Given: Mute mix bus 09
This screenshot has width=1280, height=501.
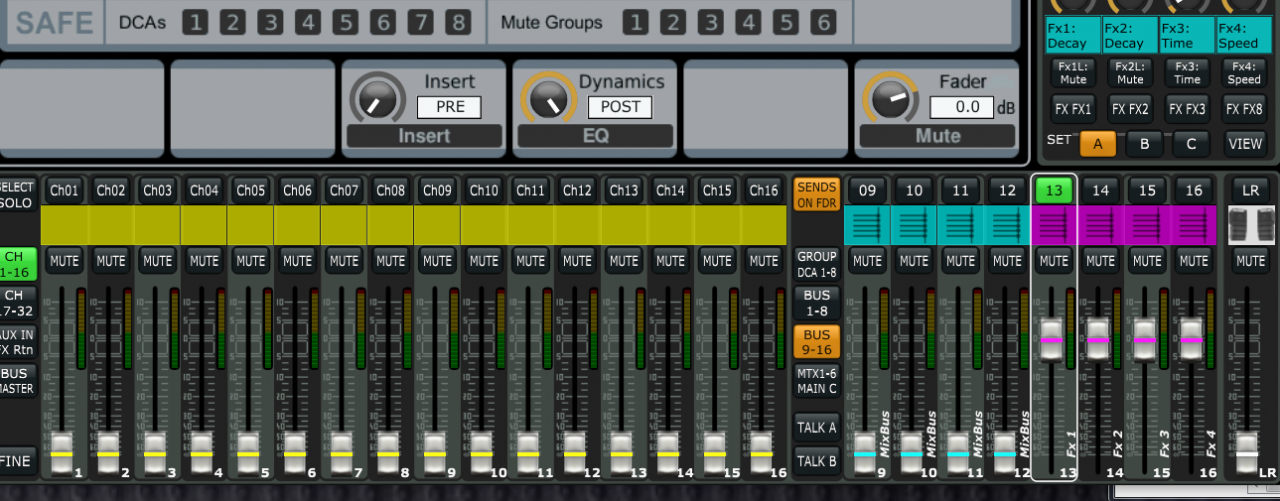Looking at the screenshot, I should pyautogui.click(x=867, y=261).
